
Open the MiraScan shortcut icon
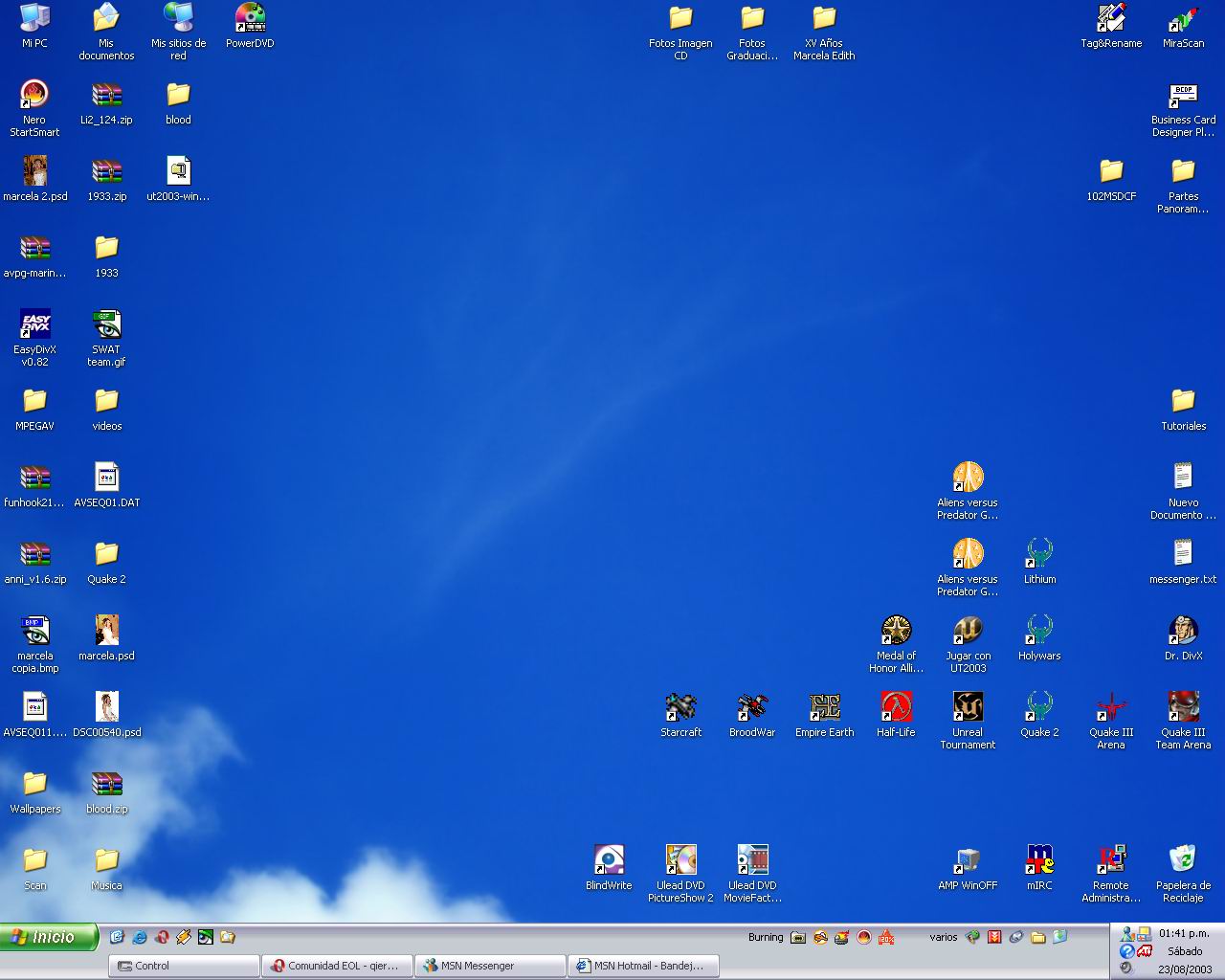click(x=1183, y=17)
